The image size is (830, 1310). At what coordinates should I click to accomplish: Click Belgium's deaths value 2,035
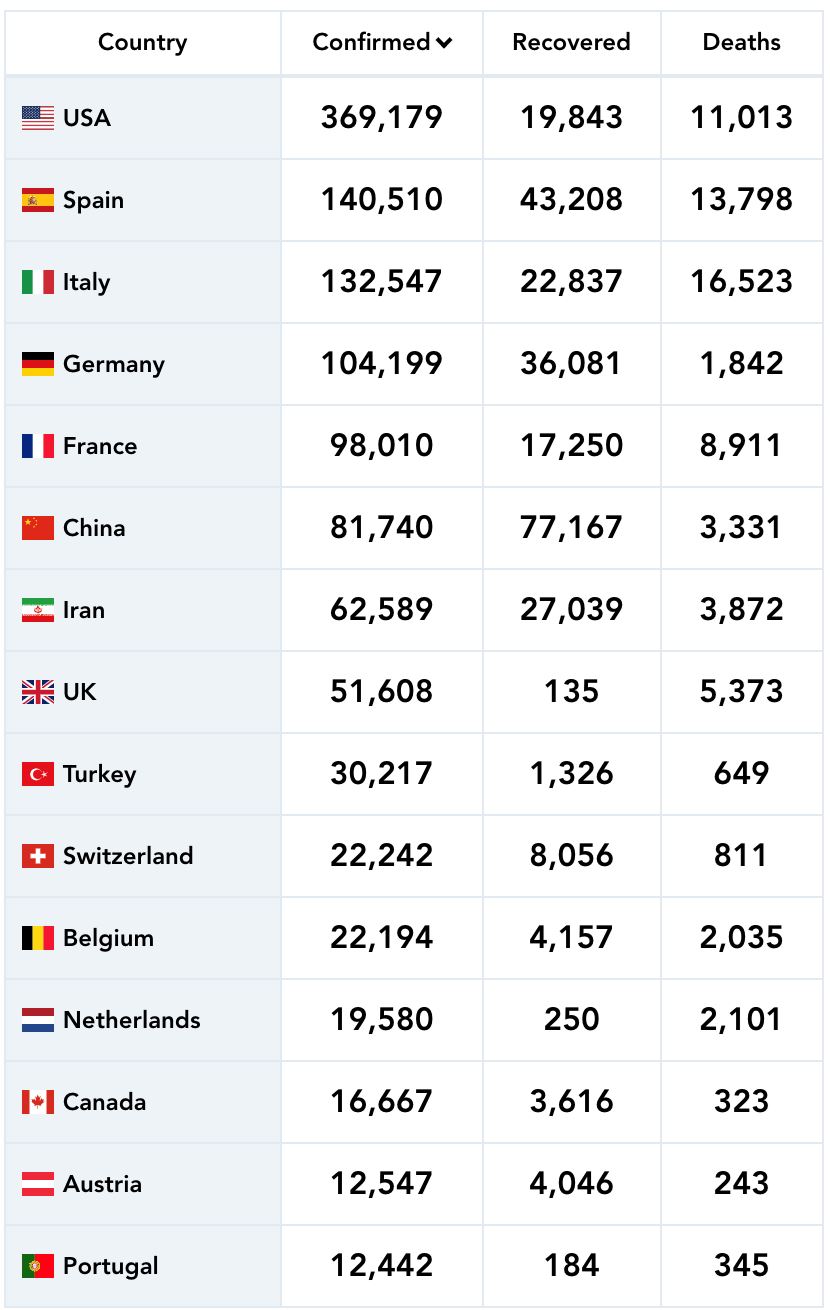click(x=741, y=938)
